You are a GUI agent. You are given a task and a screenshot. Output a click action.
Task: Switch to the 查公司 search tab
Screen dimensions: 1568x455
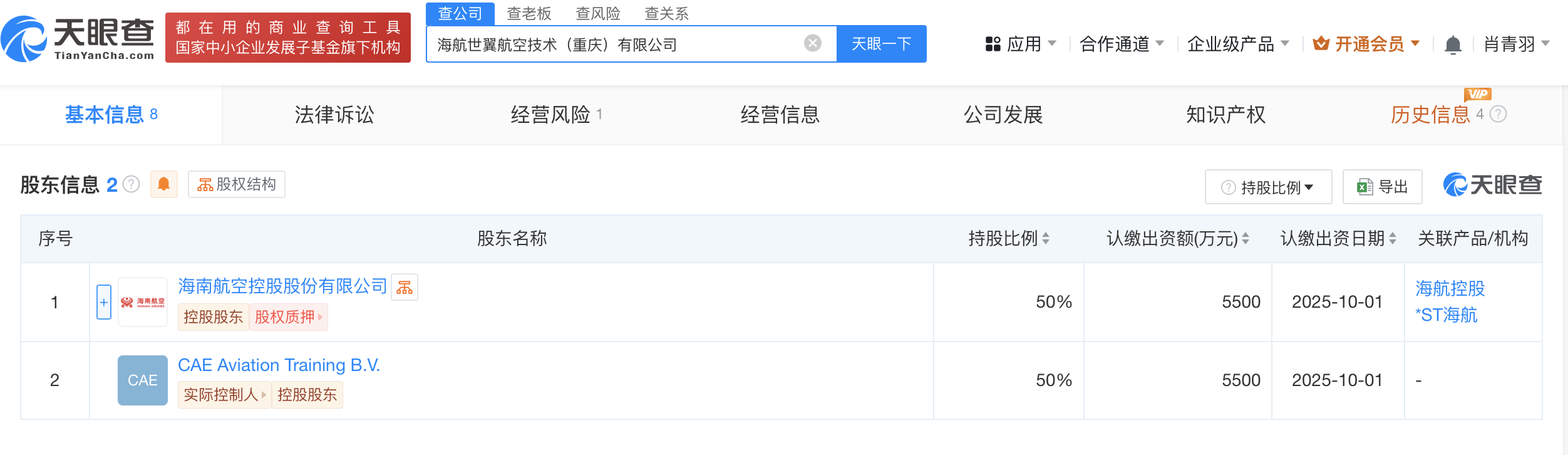click(460, 13)
